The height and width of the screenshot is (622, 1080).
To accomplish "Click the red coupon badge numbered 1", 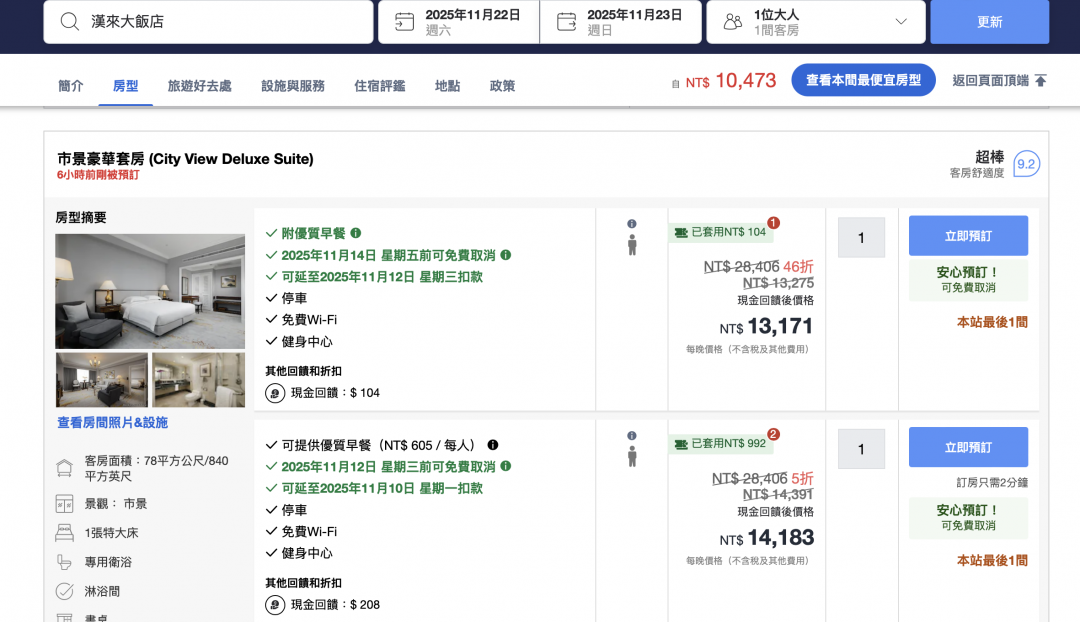I will coord(773,222).
